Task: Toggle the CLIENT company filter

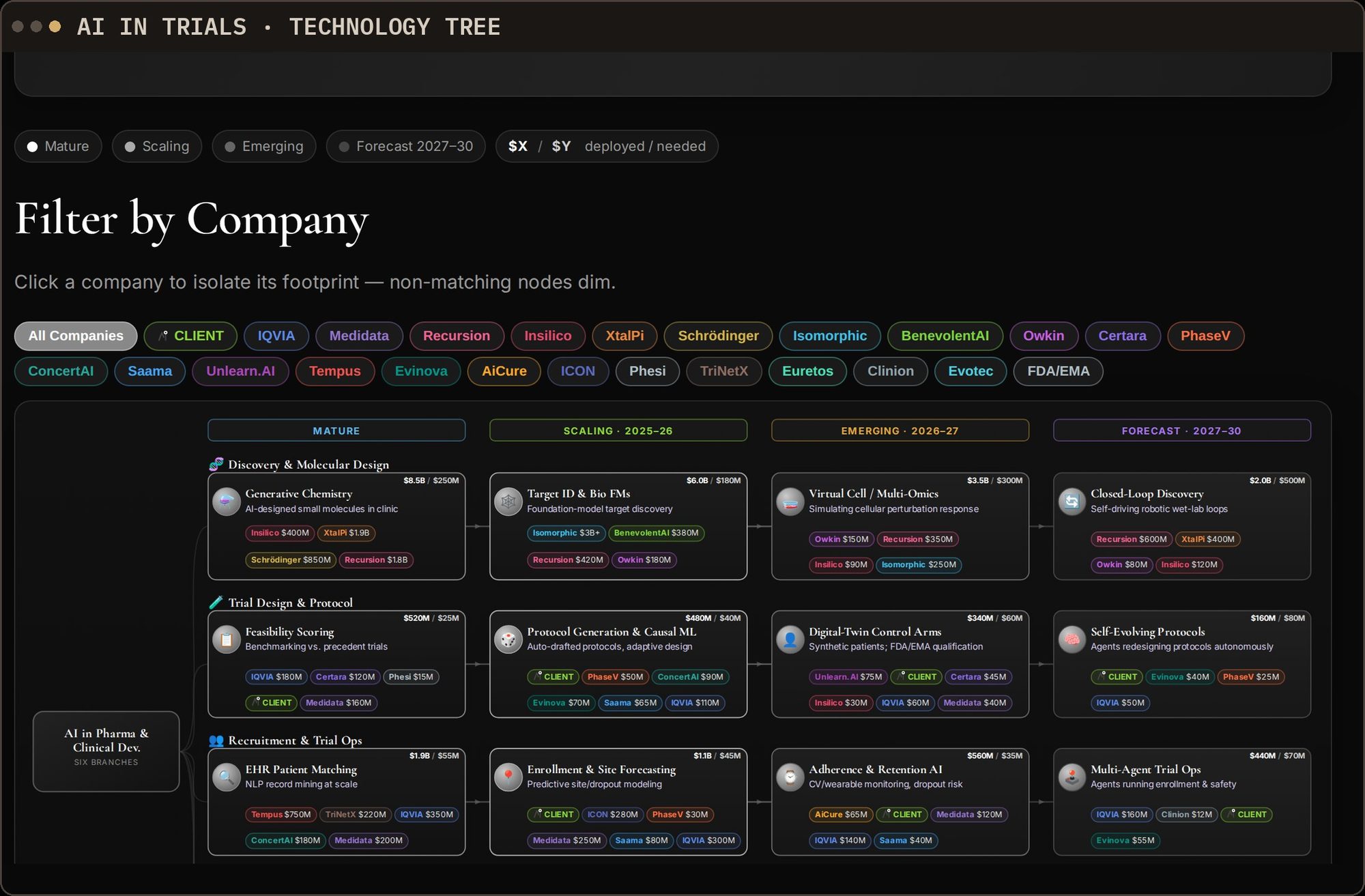Action: pos(190,336)
